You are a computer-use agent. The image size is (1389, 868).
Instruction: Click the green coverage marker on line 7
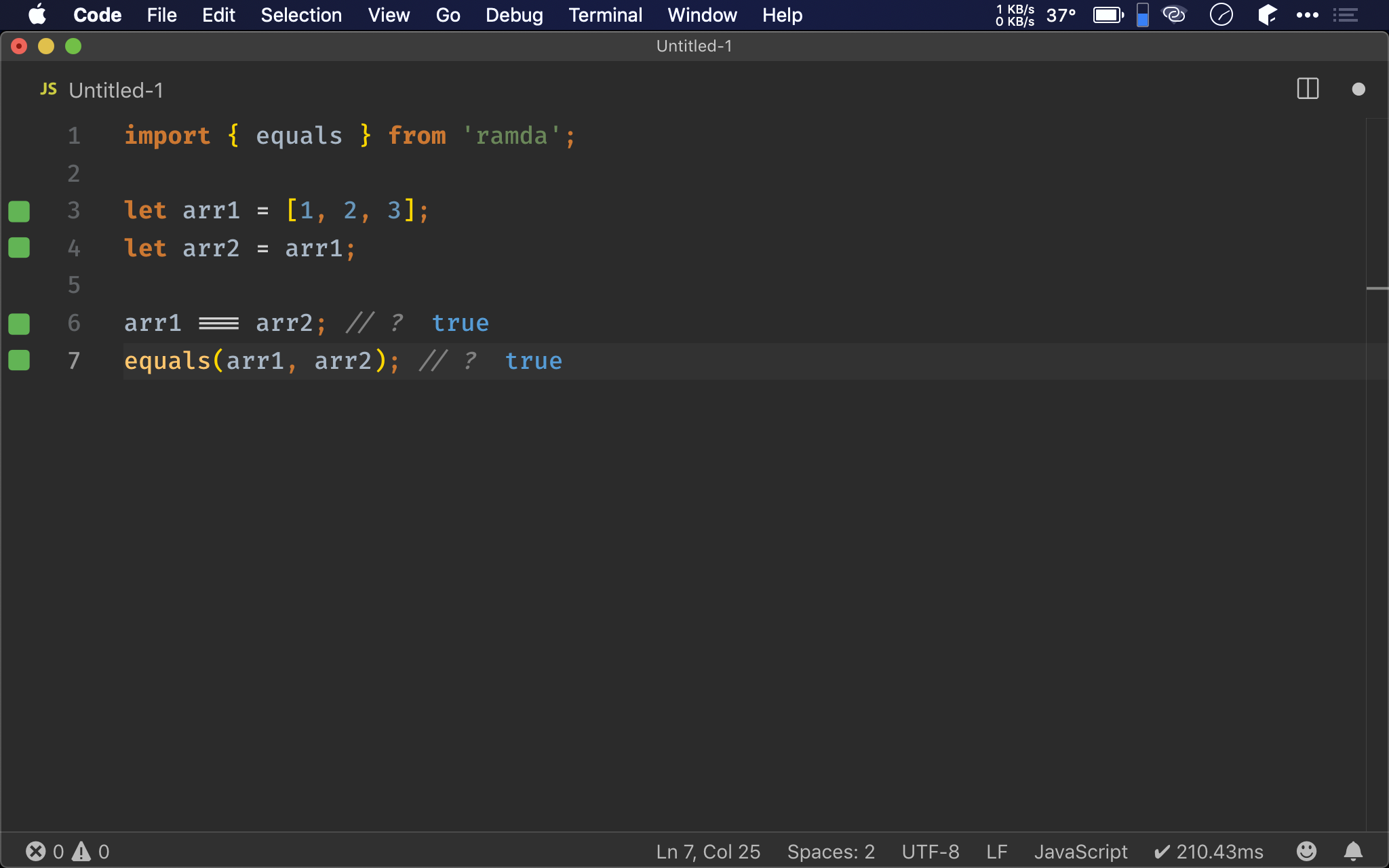pyautogui.click(x=19, y=360)
